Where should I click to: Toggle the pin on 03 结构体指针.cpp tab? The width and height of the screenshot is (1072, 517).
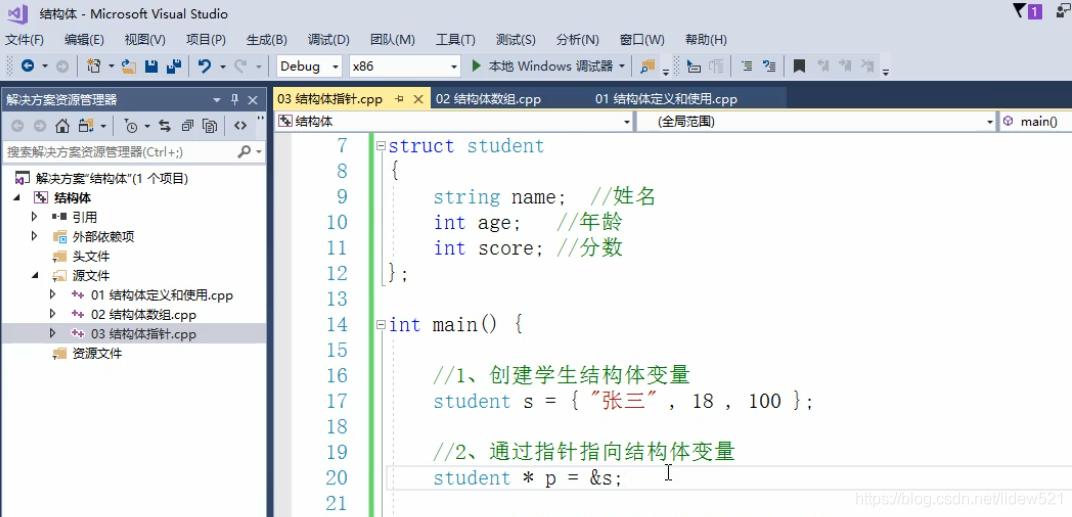[400, 99]
